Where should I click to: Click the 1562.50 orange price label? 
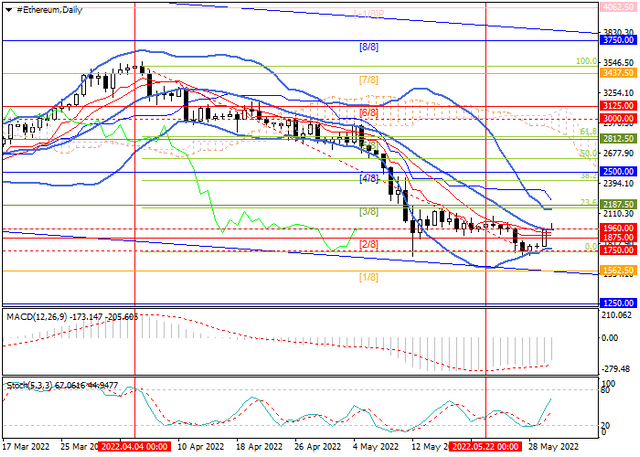pos(618,270)
